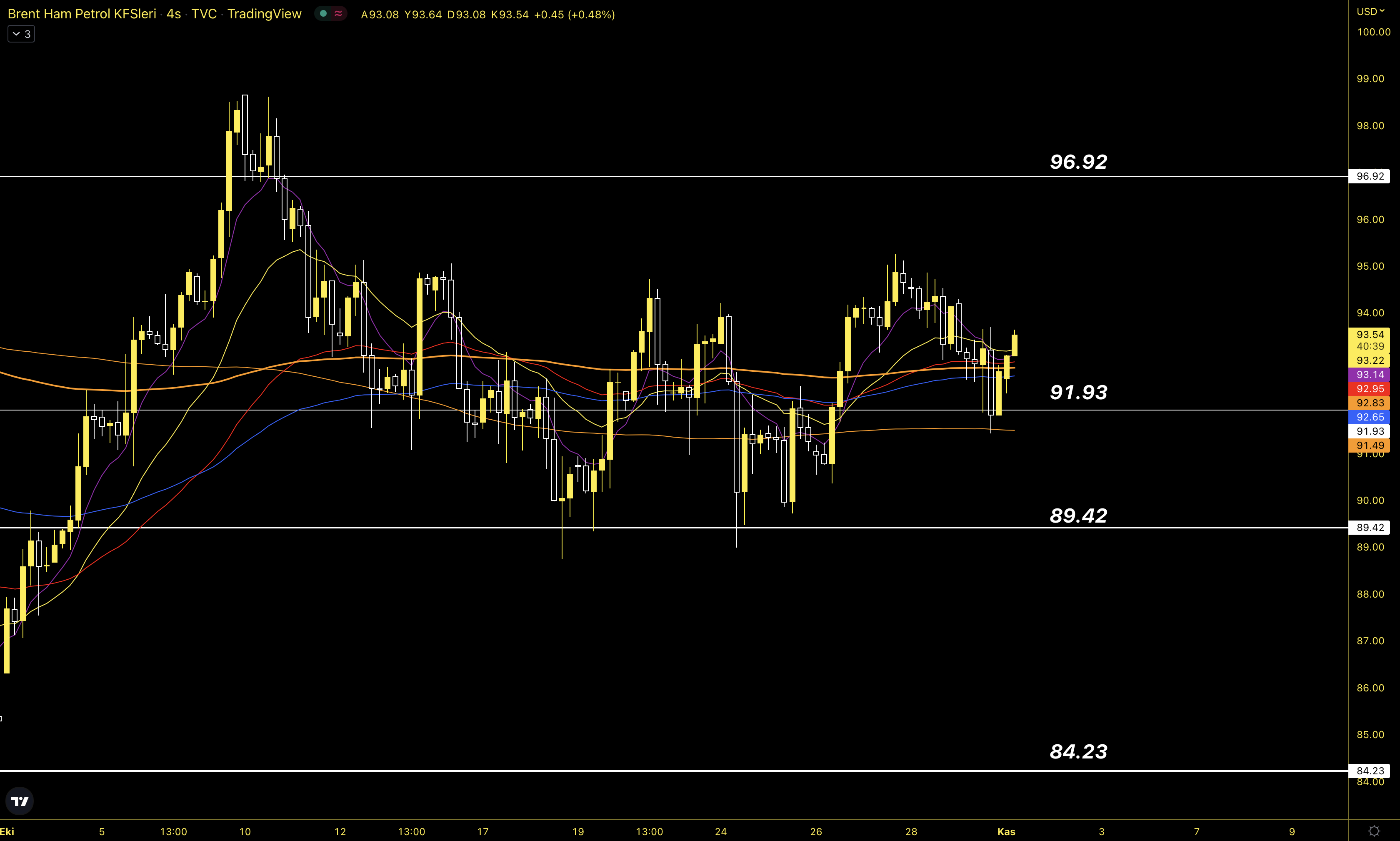Screen dimensions: 1400x841
Task: Open the 4s interval selector in title
Action: (x=173, y=14)
